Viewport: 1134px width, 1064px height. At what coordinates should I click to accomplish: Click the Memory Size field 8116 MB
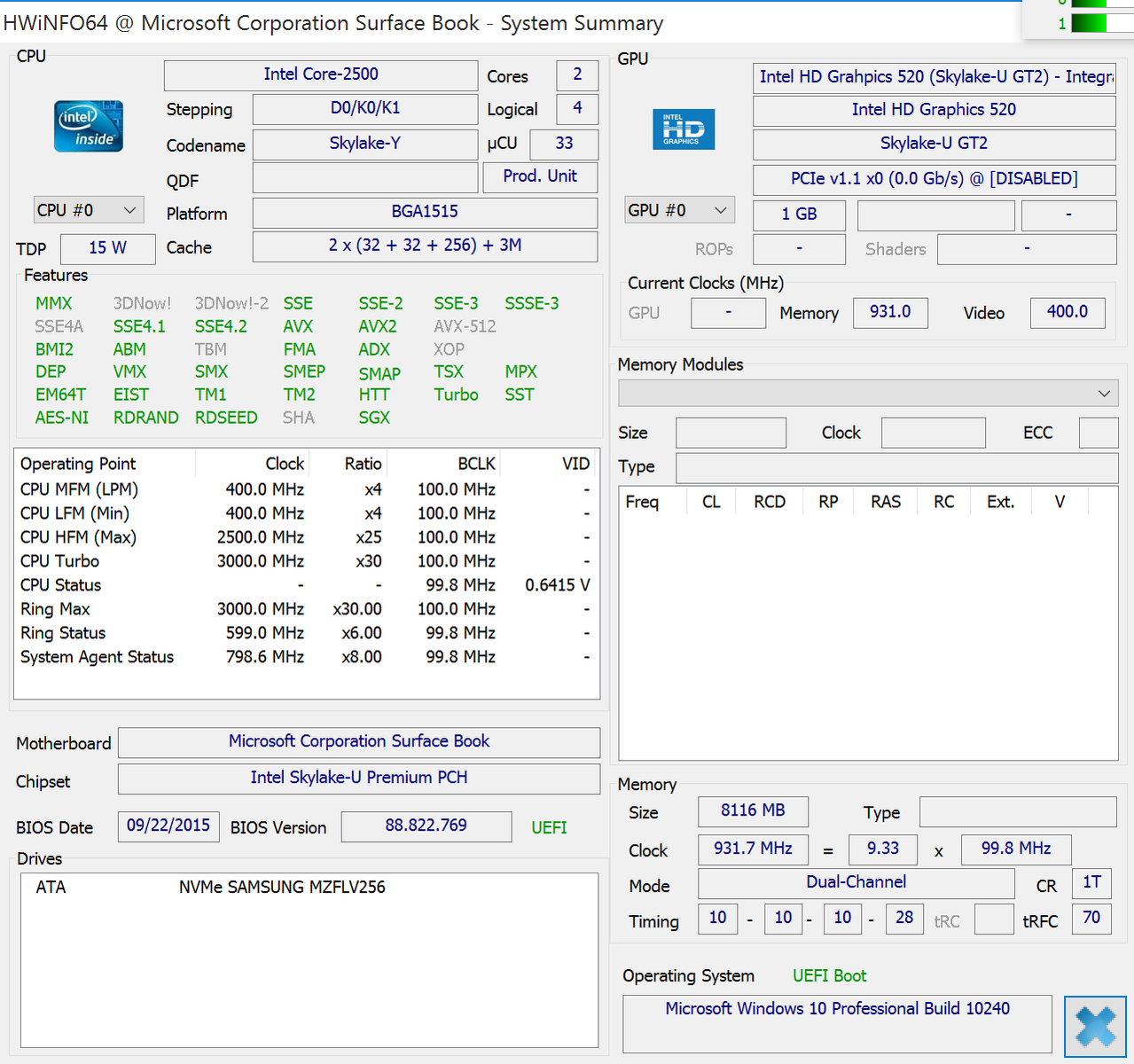[x=753, y=811]
